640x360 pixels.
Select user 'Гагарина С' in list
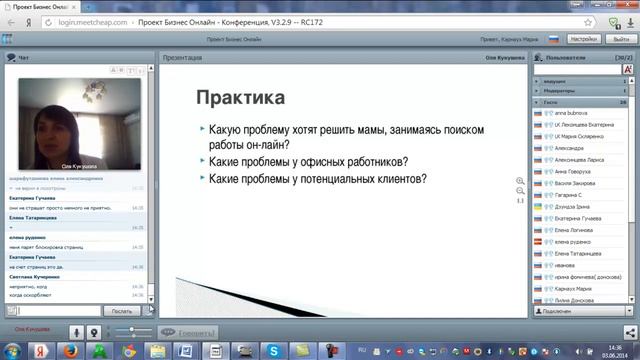580,195
